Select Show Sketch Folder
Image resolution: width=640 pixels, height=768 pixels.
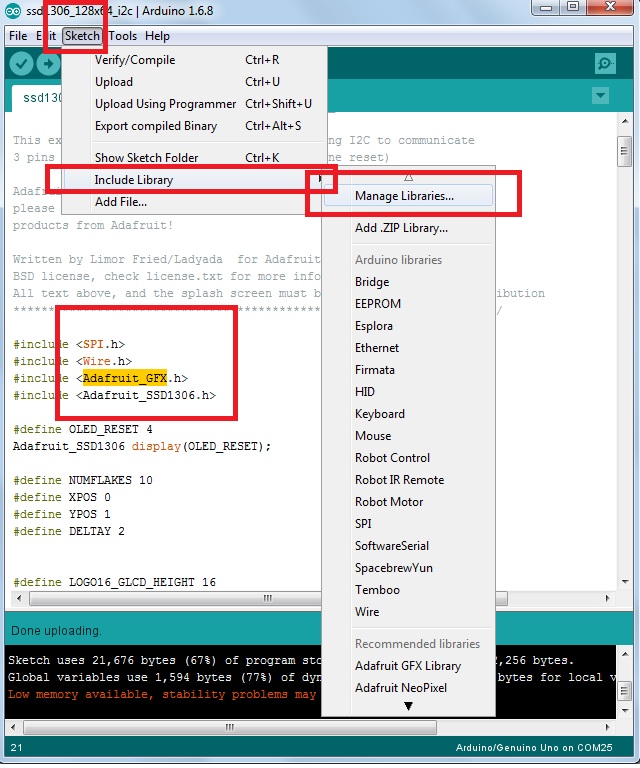click(x=195, y=158)
